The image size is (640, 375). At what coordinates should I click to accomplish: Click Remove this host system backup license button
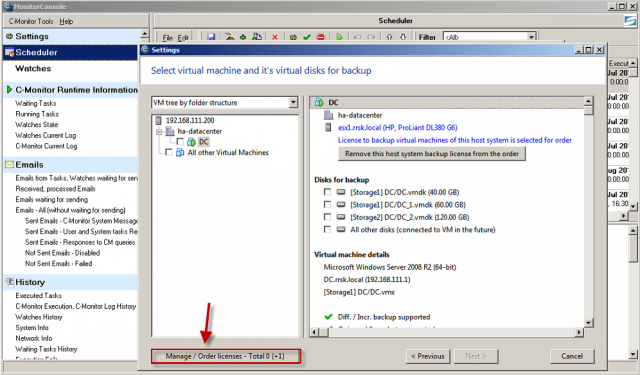tap(432, 154)
